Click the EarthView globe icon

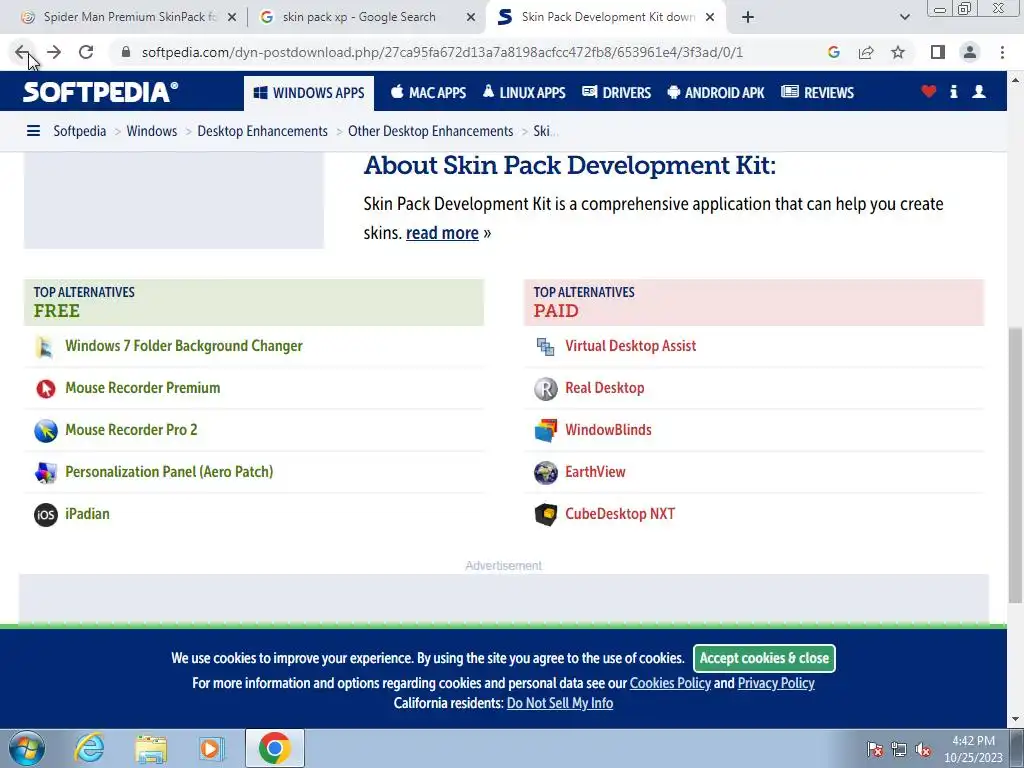coord(545,472)
